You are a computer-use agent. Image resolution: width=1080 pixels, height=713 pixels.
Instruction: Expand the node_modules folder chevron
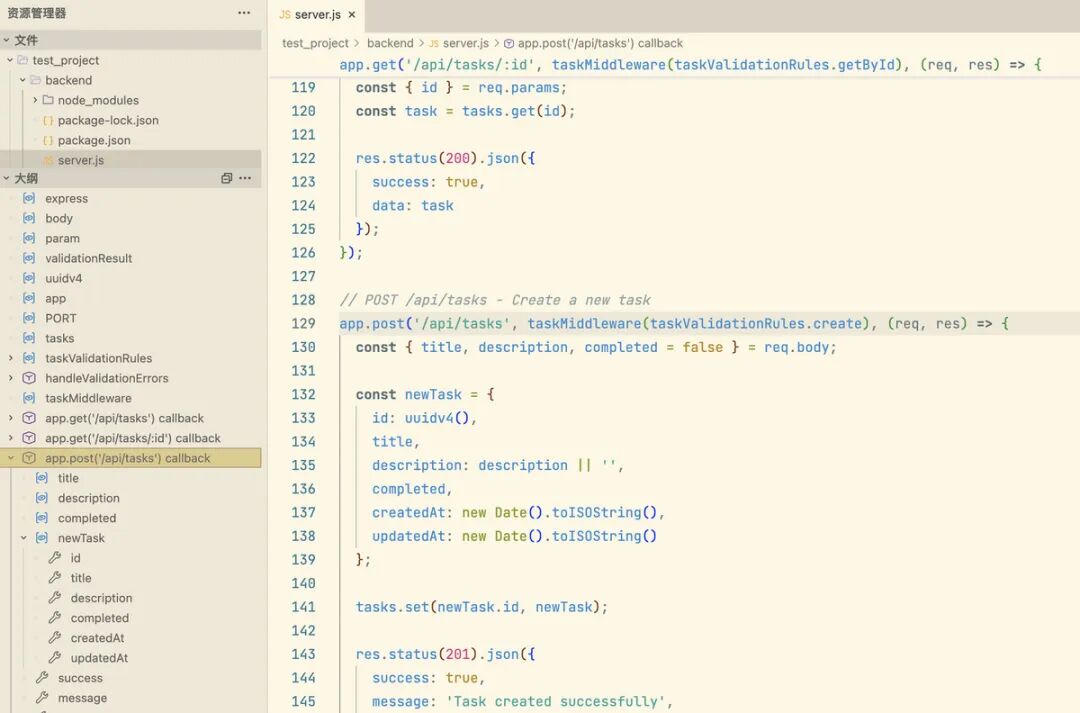pos(35,100)
